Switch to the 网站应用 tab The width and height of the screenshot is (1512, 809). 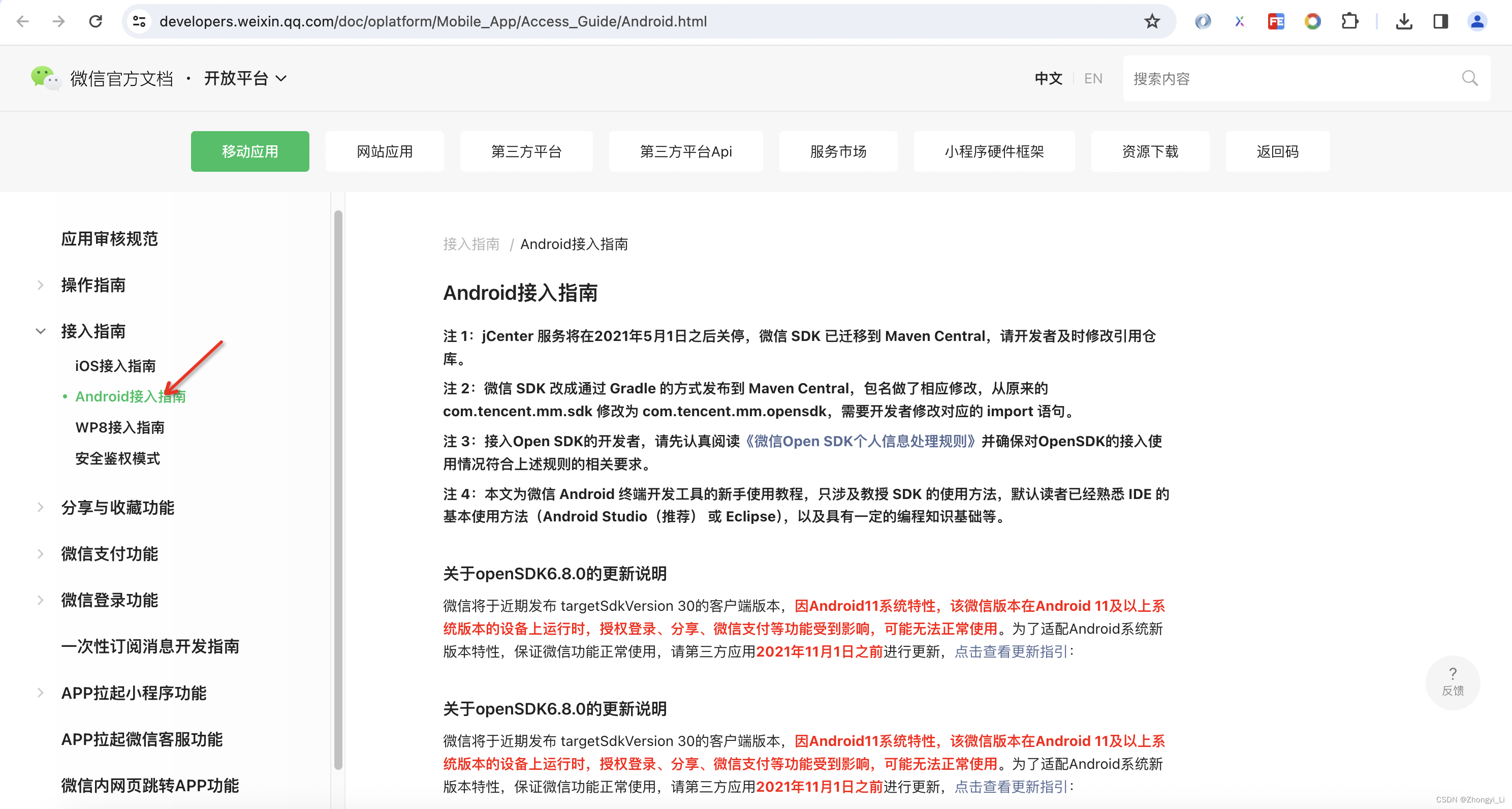(x=385, y=151)
